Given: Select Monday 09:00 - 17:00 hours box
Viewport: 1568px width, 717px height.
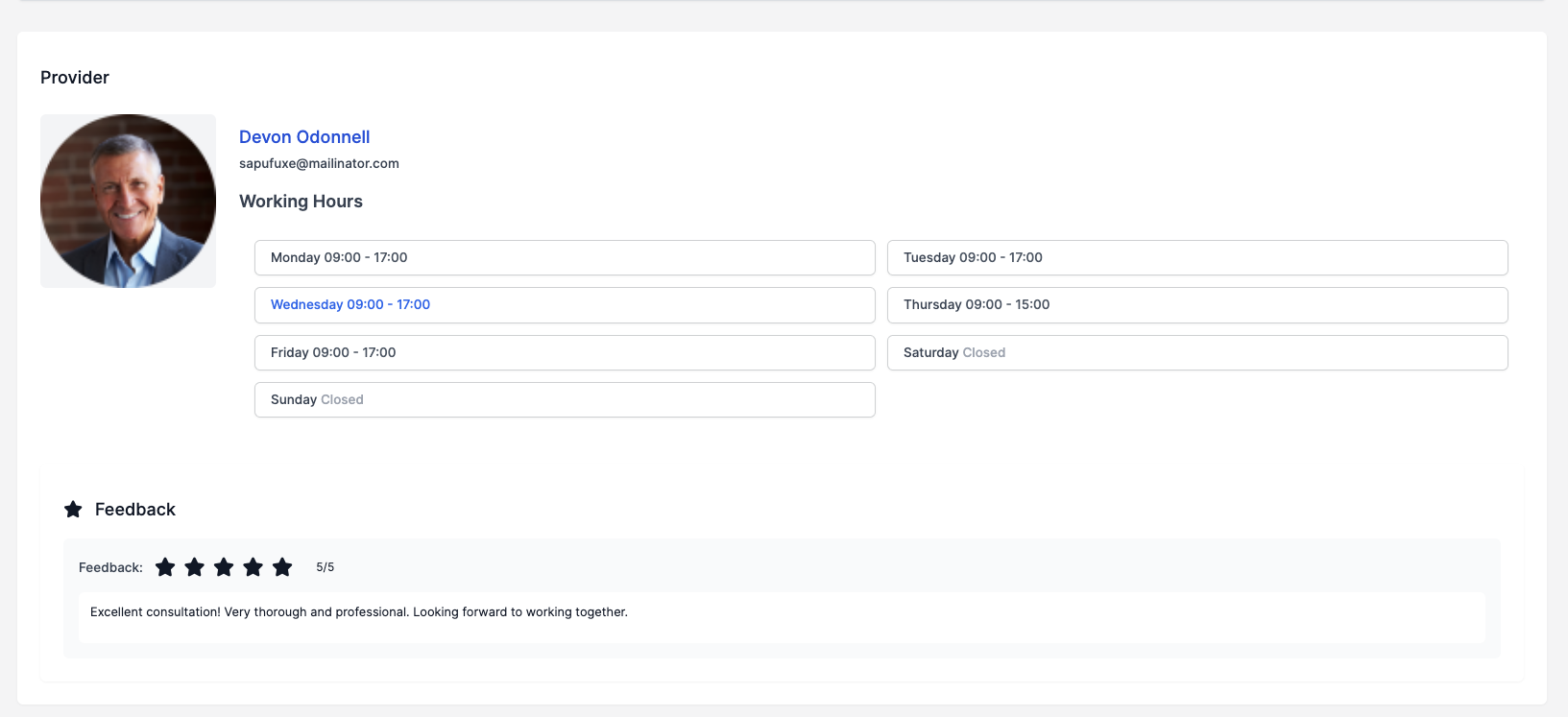Looking at the screenshot, I should tap(565, 257).
